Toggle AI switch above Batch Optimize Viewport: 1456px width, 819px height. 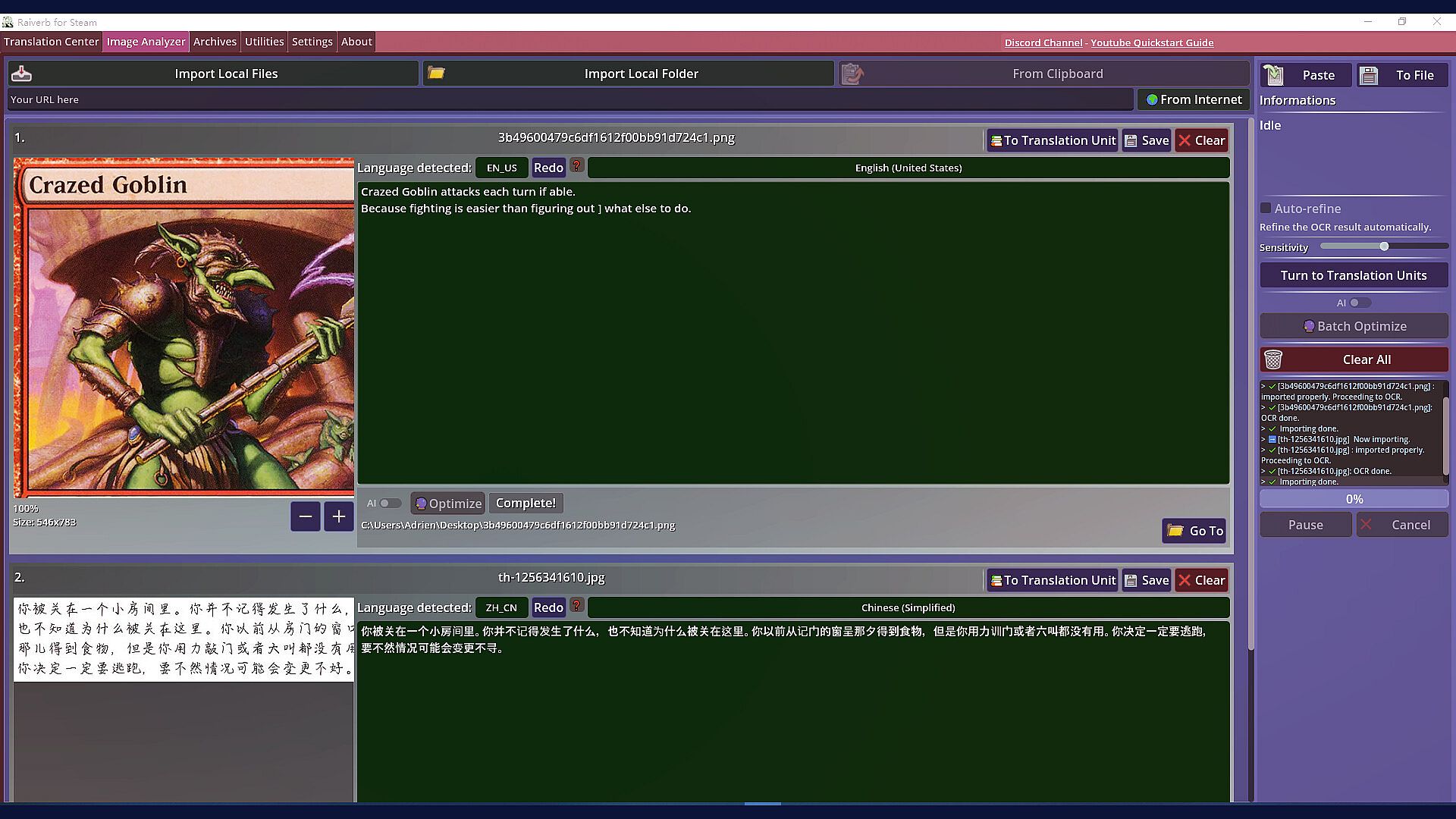point(1358,303)
